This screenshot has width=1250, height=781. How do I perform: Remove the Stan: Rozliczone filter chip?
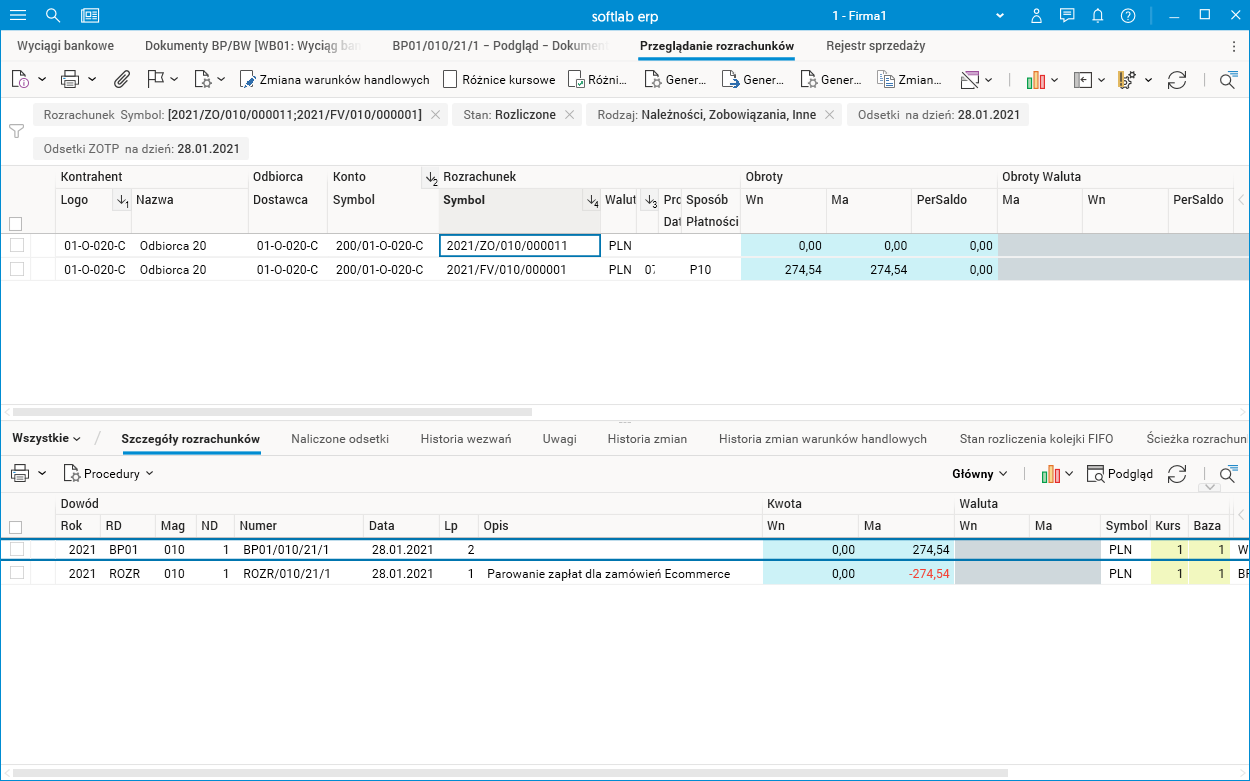tap(569, 115)
